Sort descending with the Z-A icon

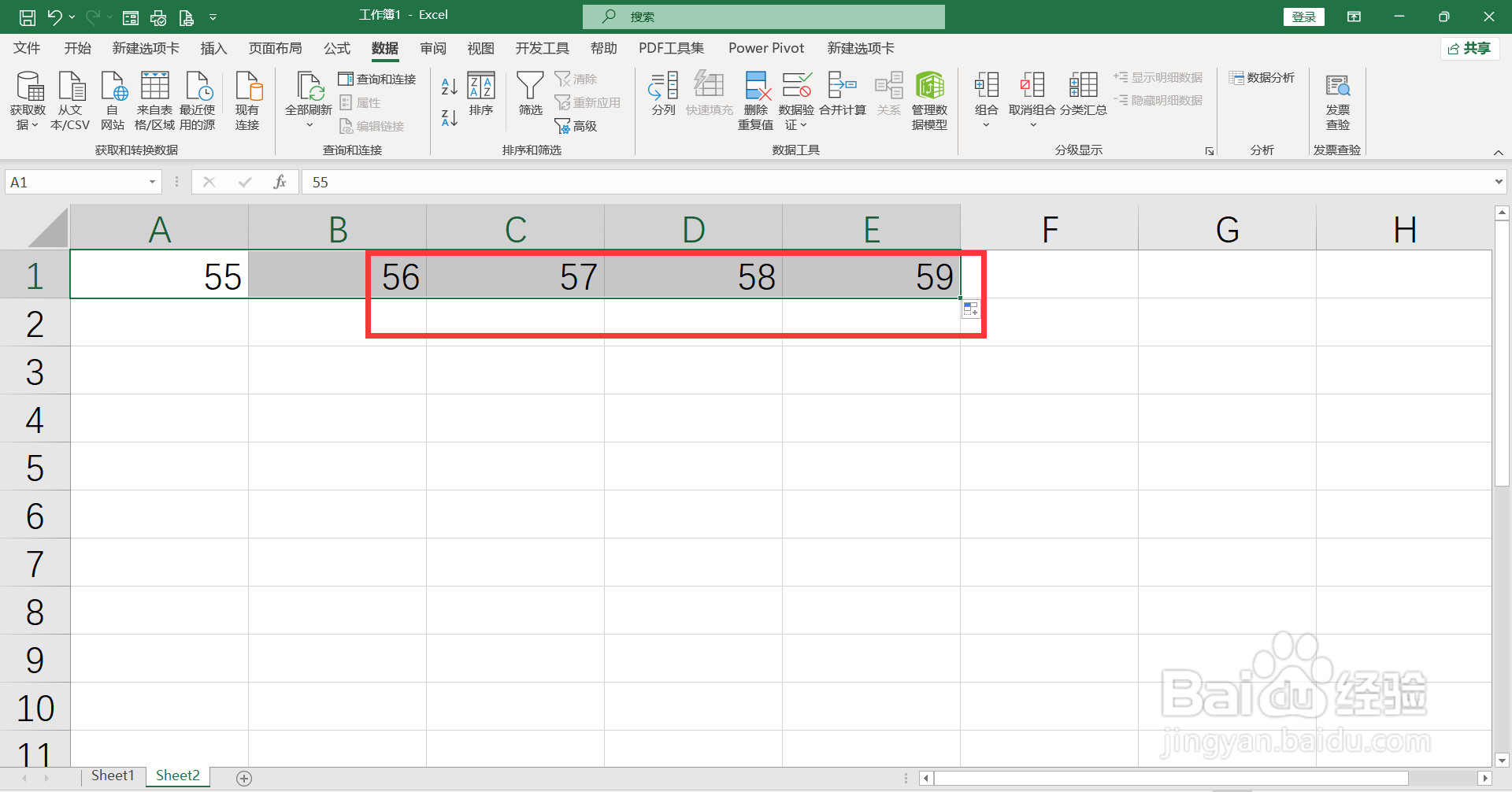click(x=449, y=118)
